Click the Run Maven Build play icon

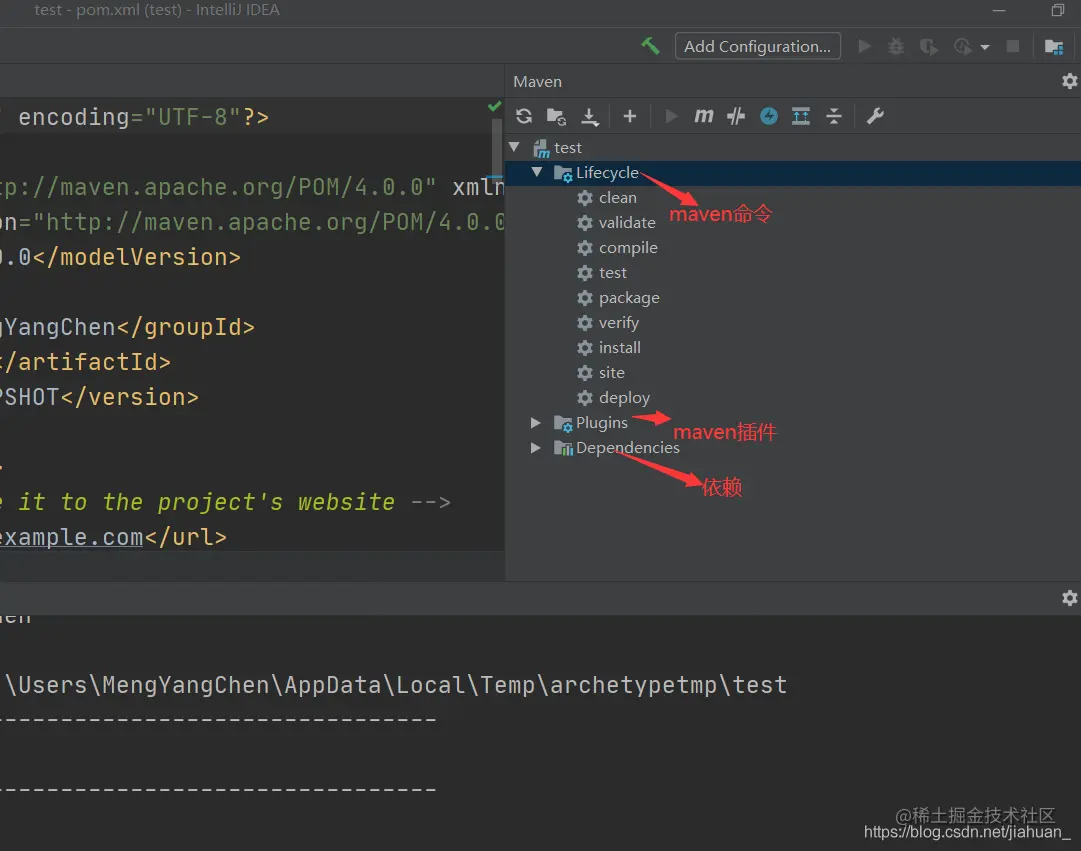[x=671, y=116]
